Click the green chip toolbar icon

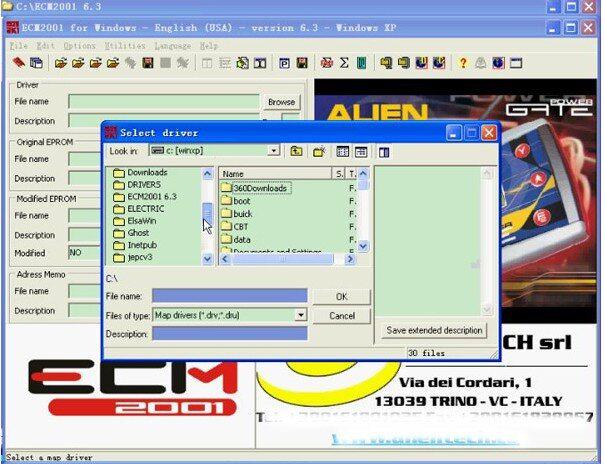tap(362, 63)
